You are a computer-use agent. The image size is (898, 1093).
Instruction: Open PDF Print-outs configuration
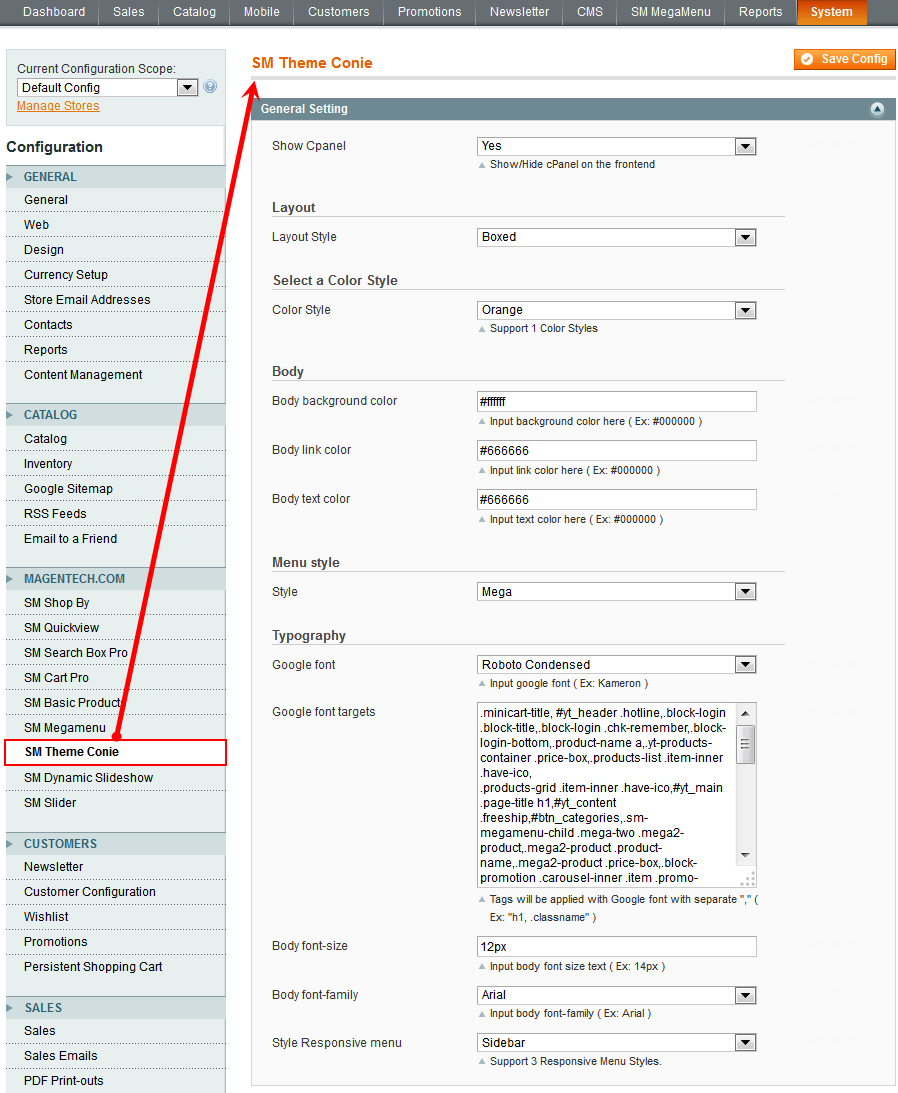pyautogui.click(x=115, y=1081)
